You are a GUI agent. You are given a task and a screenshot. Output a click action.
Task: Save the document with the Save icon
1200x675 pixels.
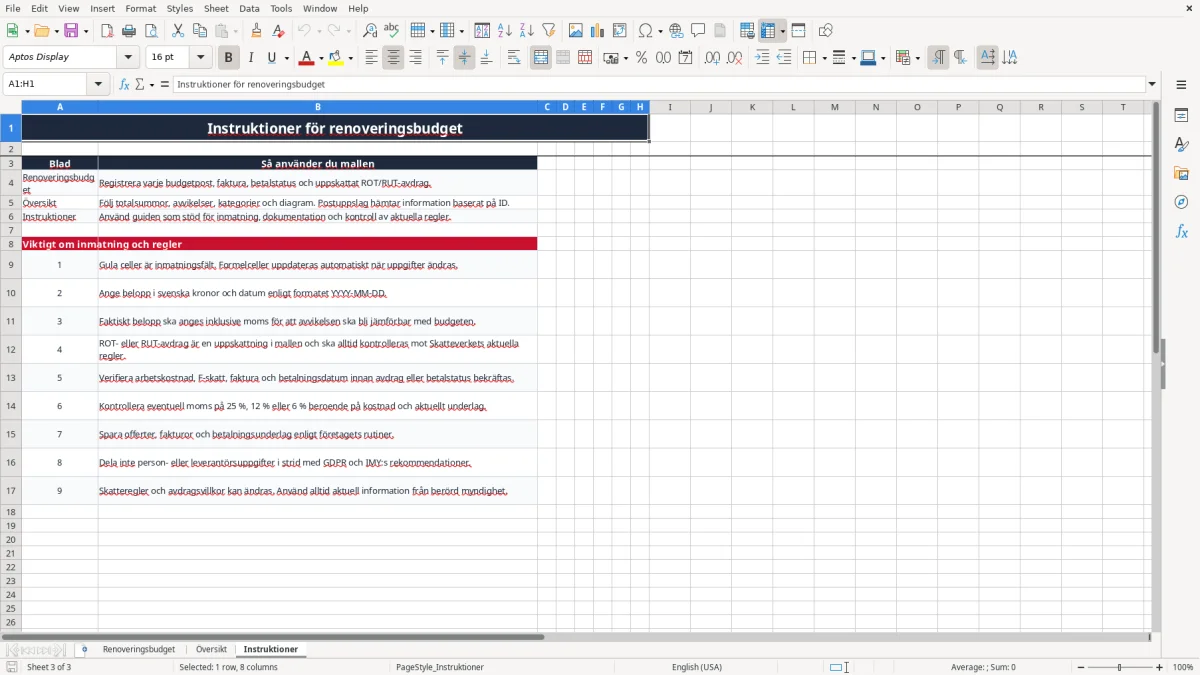71,31
